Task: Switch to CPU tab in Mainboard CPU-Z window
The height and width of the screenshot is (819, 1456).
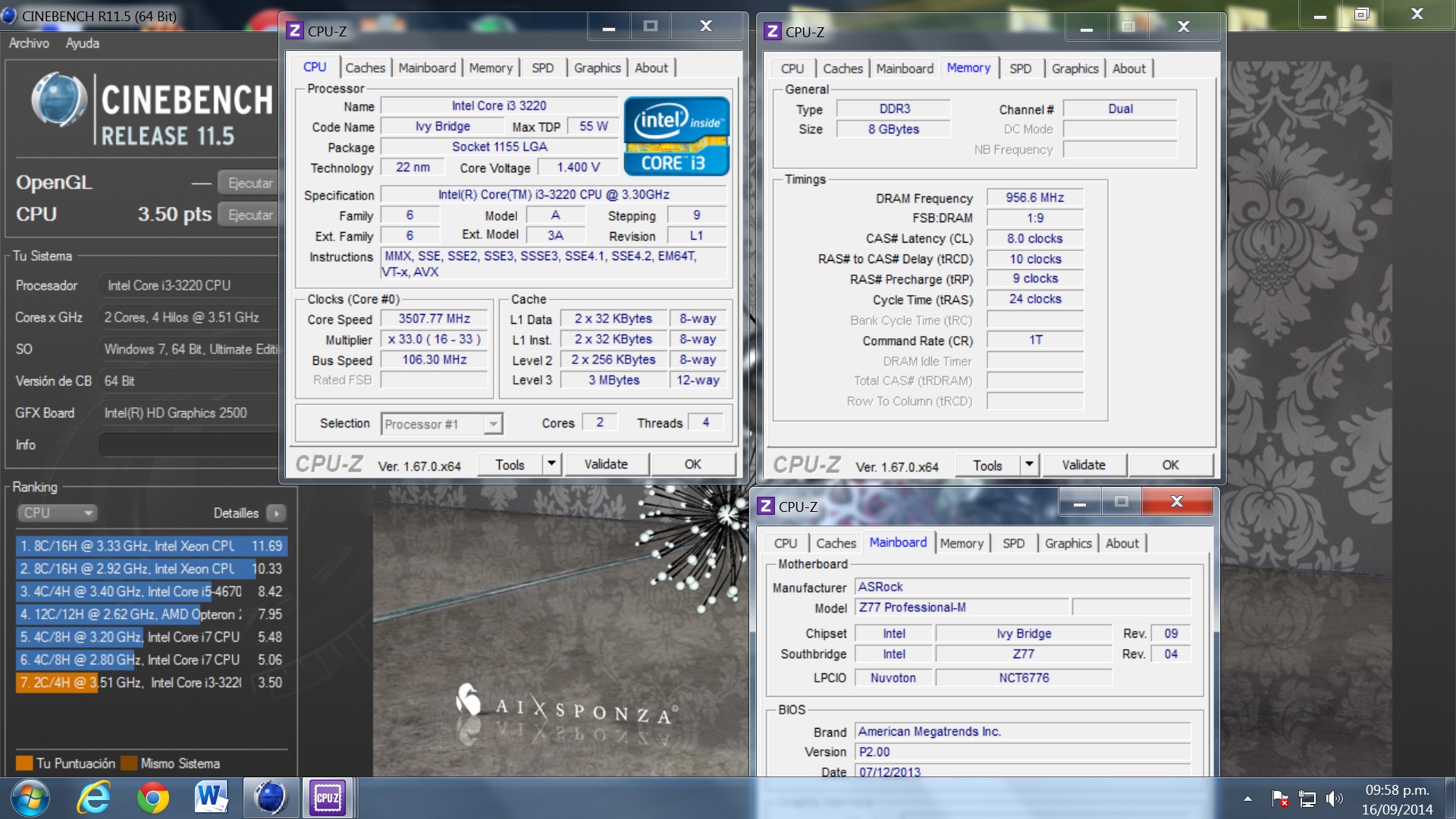Action: tap(786, 543)
